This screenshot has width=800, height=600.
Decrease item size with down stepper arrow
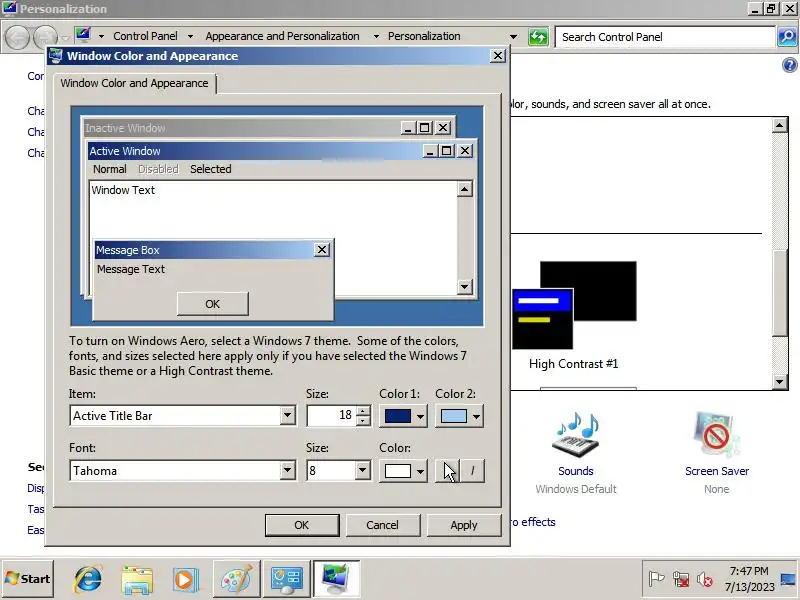(x=363, y=420)
